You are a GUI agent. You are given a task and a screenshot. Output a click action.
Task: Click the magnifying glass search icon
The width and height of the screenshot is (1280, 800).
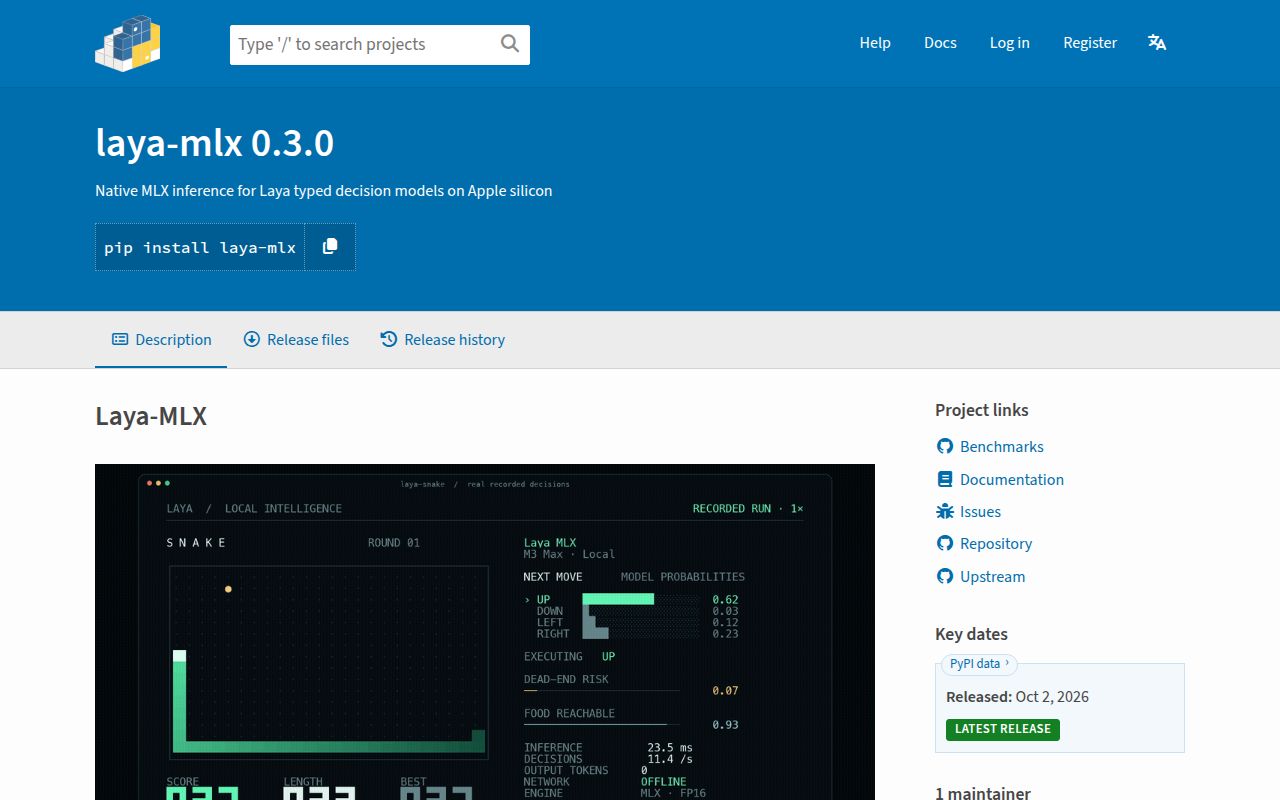pos(510,43)
